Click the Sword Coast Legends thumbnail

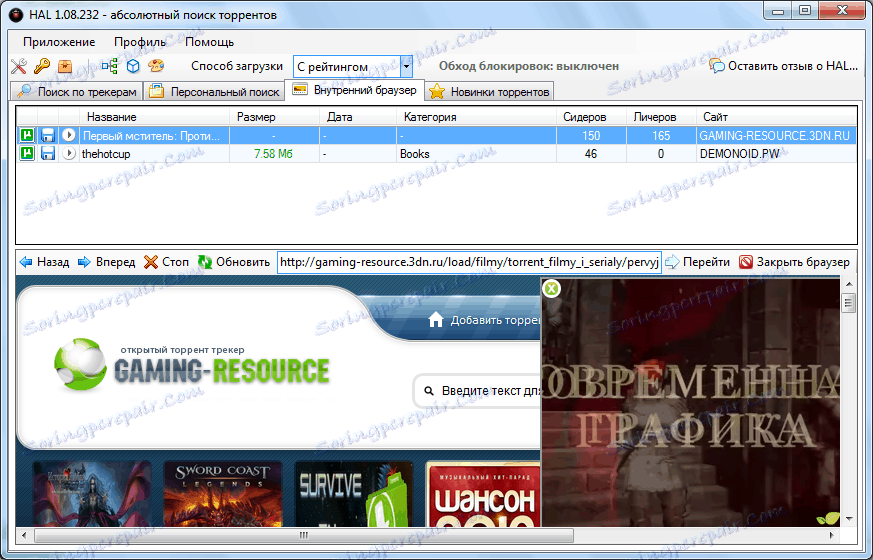point(223,494)
